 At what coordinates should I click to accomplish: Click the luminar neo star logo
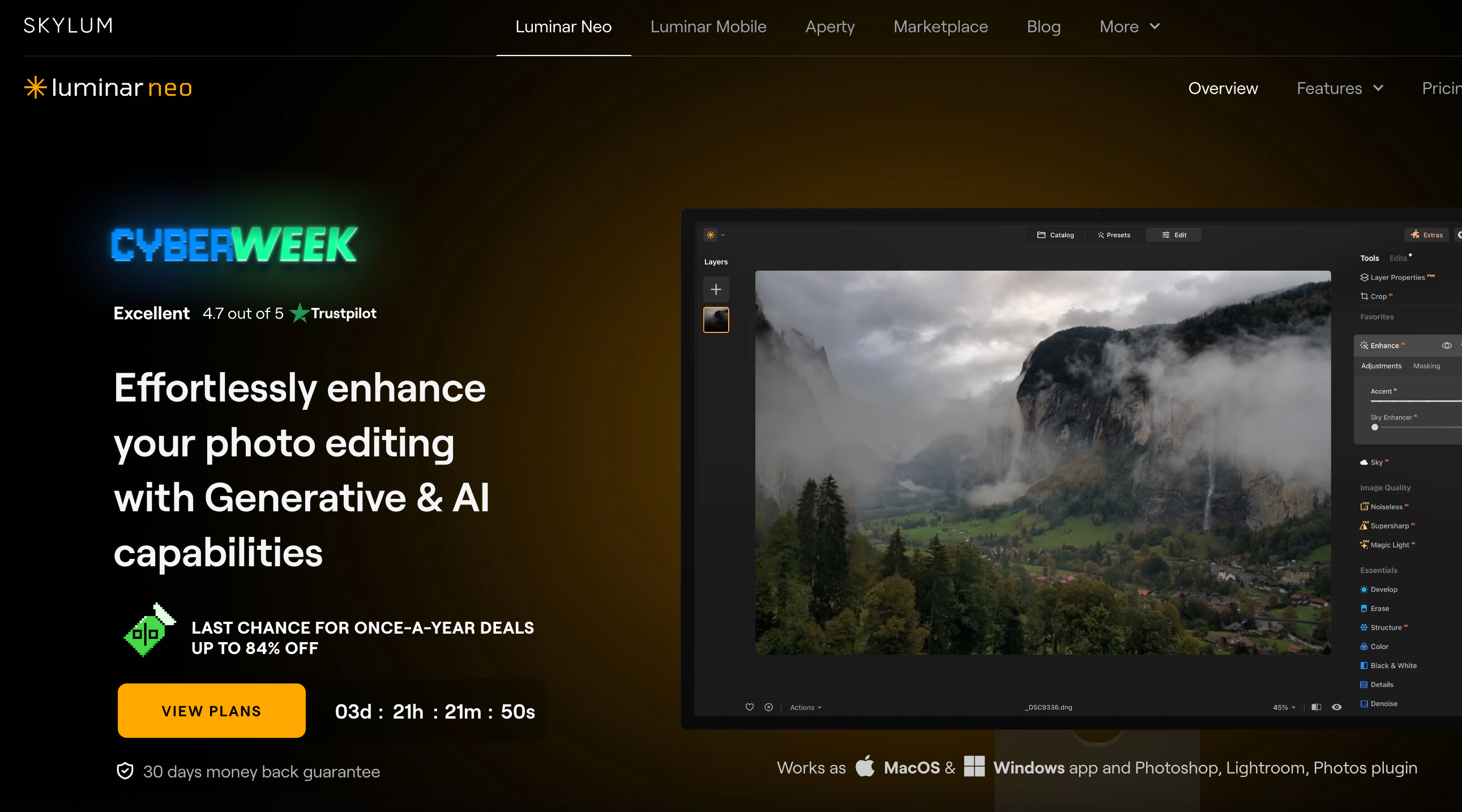tap(108, 87)
